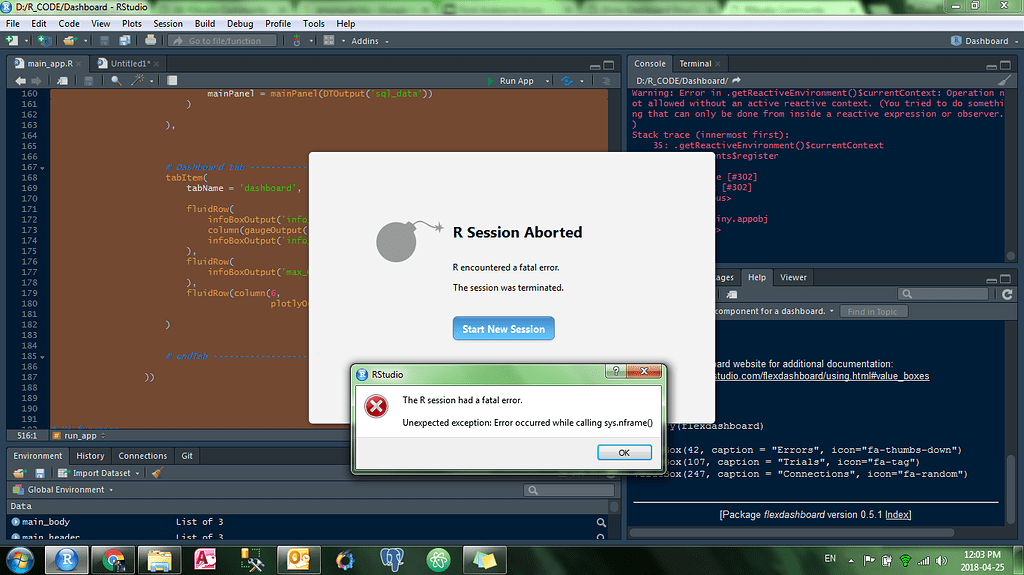
Task: Click the Compile Report notebook icon in editor
Action: (172, 81)
